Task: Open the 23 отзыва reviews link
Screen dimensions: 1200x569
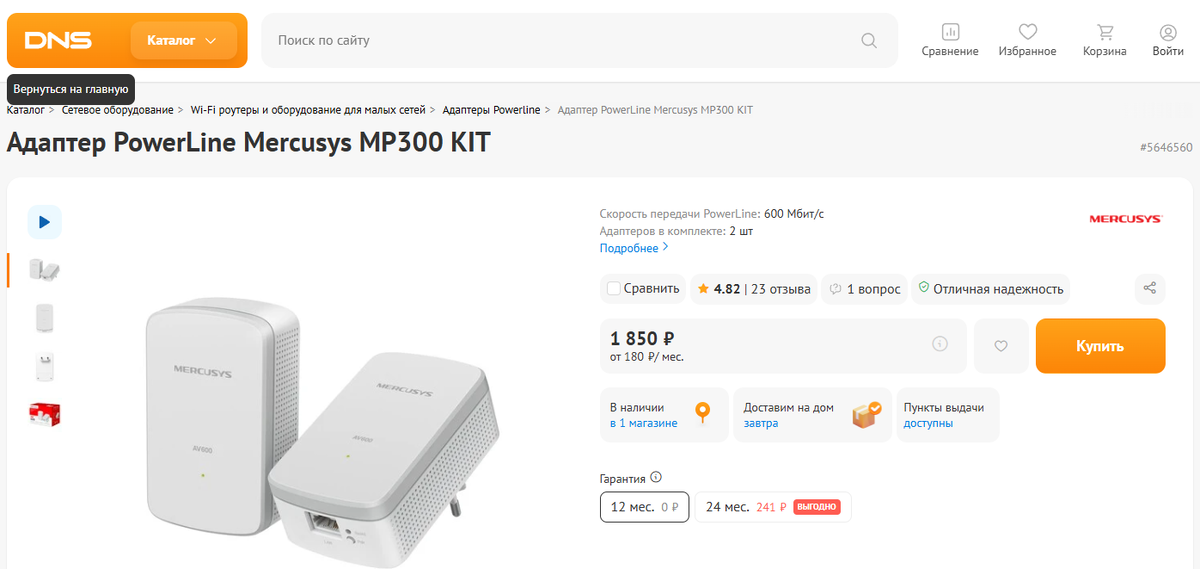Action: point(779,289)
